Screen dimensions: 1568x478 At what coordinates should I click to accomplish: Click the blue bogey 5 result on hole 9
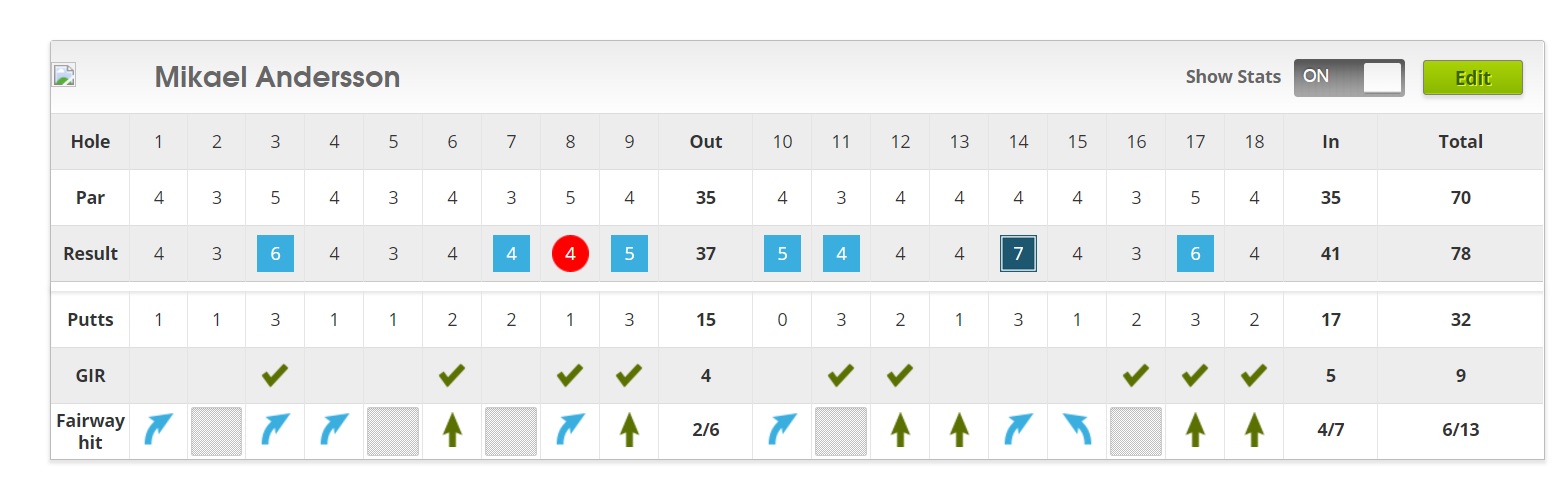tap(629, 254)
